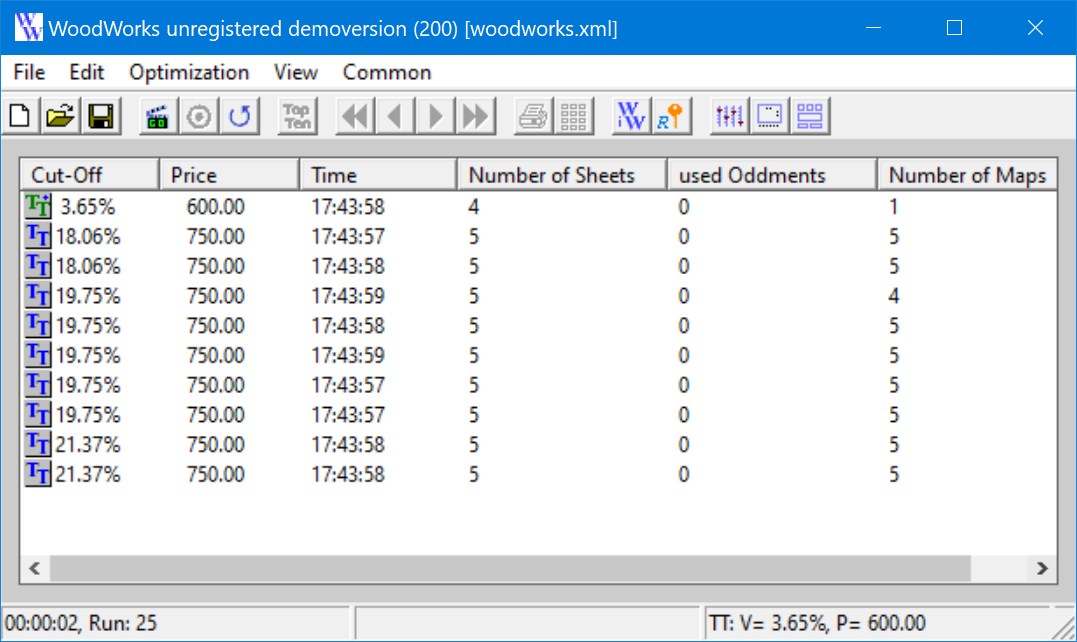Image resolution: width=1077 pixels, height=642 pixels.
Task: Open the sliders settings icon
Action: tap(729, 116)
